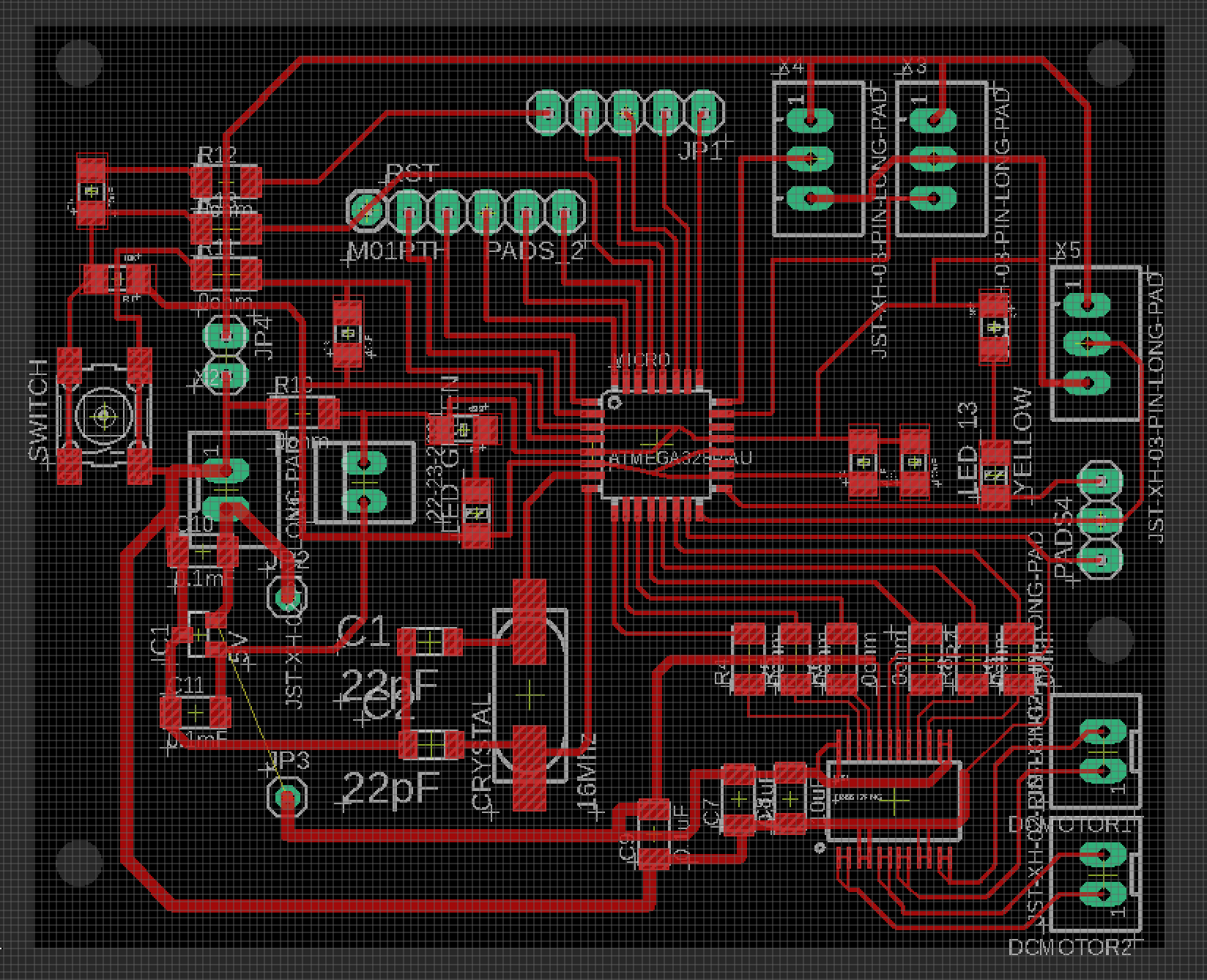Click the X4 connector label
The width and height of the screenshot is (1207, 980).
click(790, 68)
